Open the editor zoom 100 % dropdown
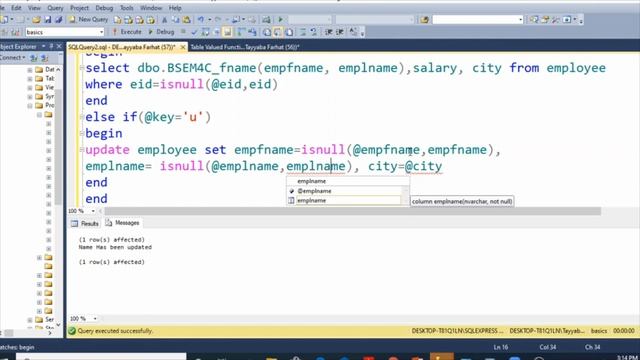 pyautogui.click(x=93, y=211)
